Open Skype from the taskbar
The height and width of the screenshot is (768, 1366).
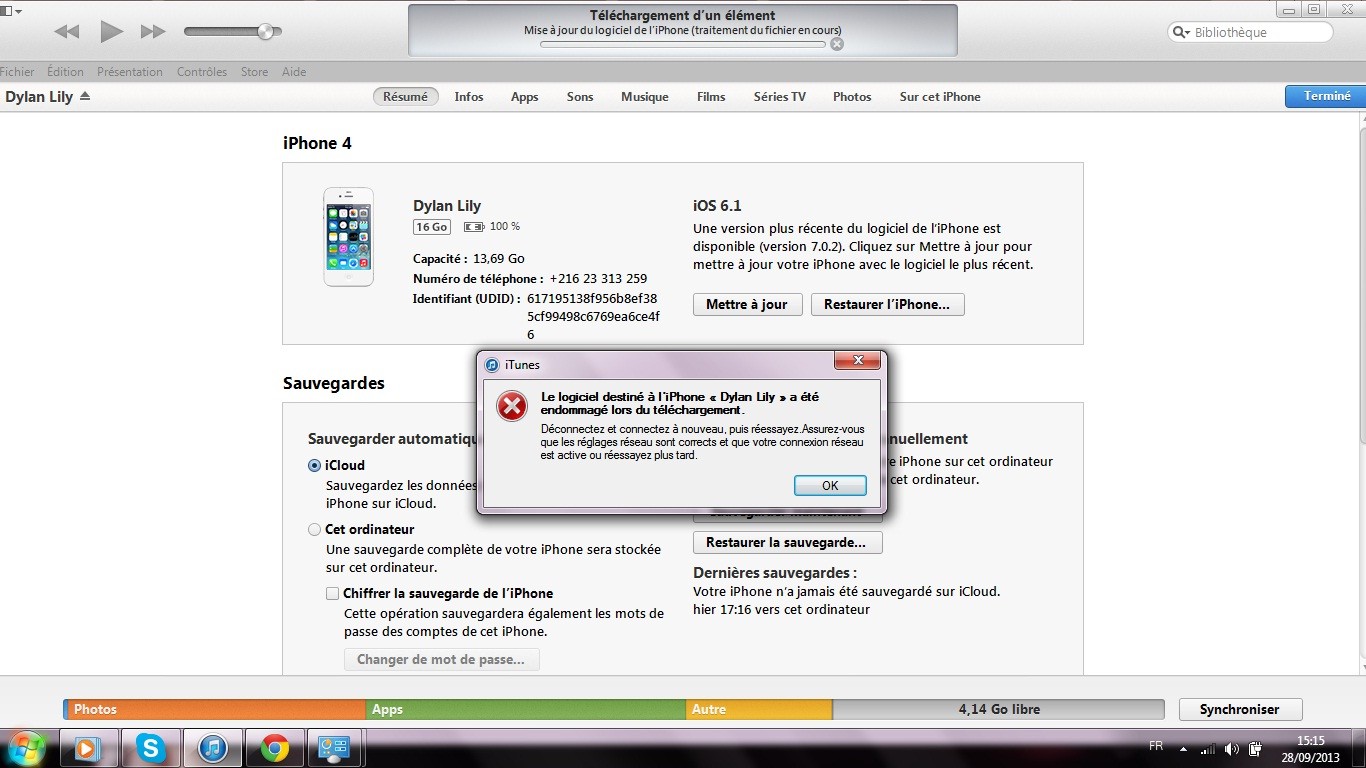coord(151,747)
